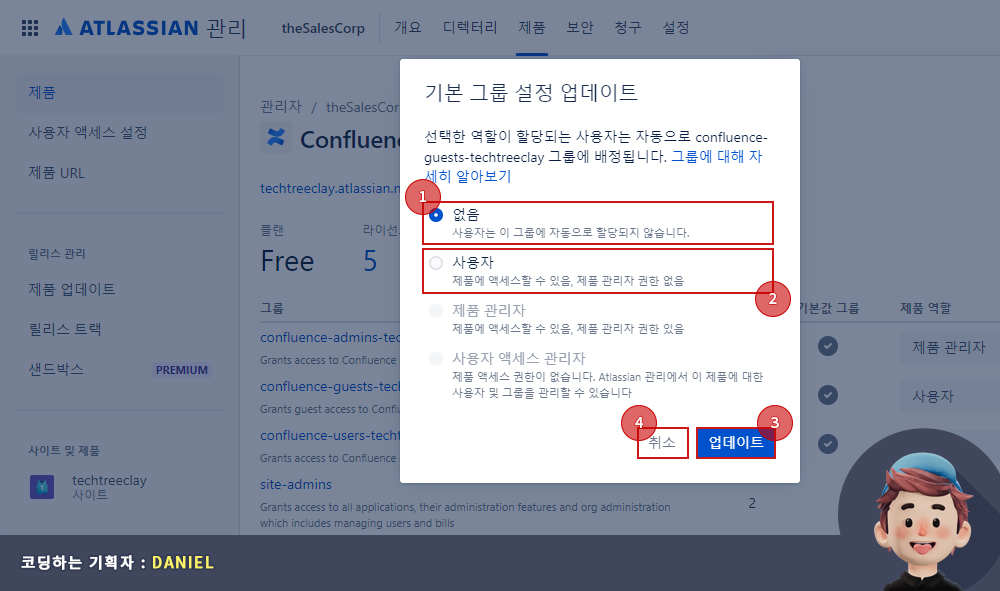The width and height of the screenshot is (1000, 591).
Task: Open the techtreeclay.atlassian.net link
Action: click(x=330, y=189)
